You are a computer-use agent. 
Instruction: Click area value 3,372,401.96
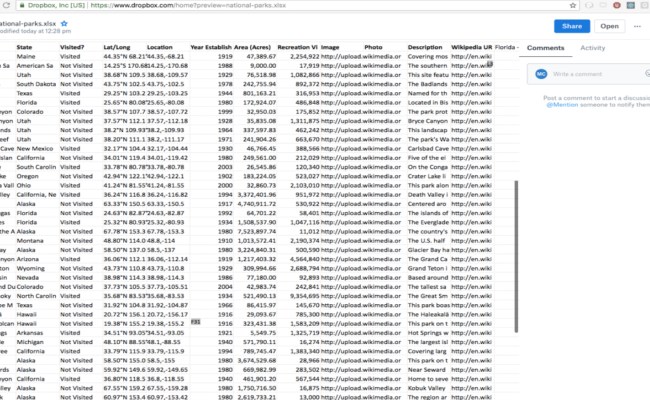pyautogui.click(x=257, y=194)
